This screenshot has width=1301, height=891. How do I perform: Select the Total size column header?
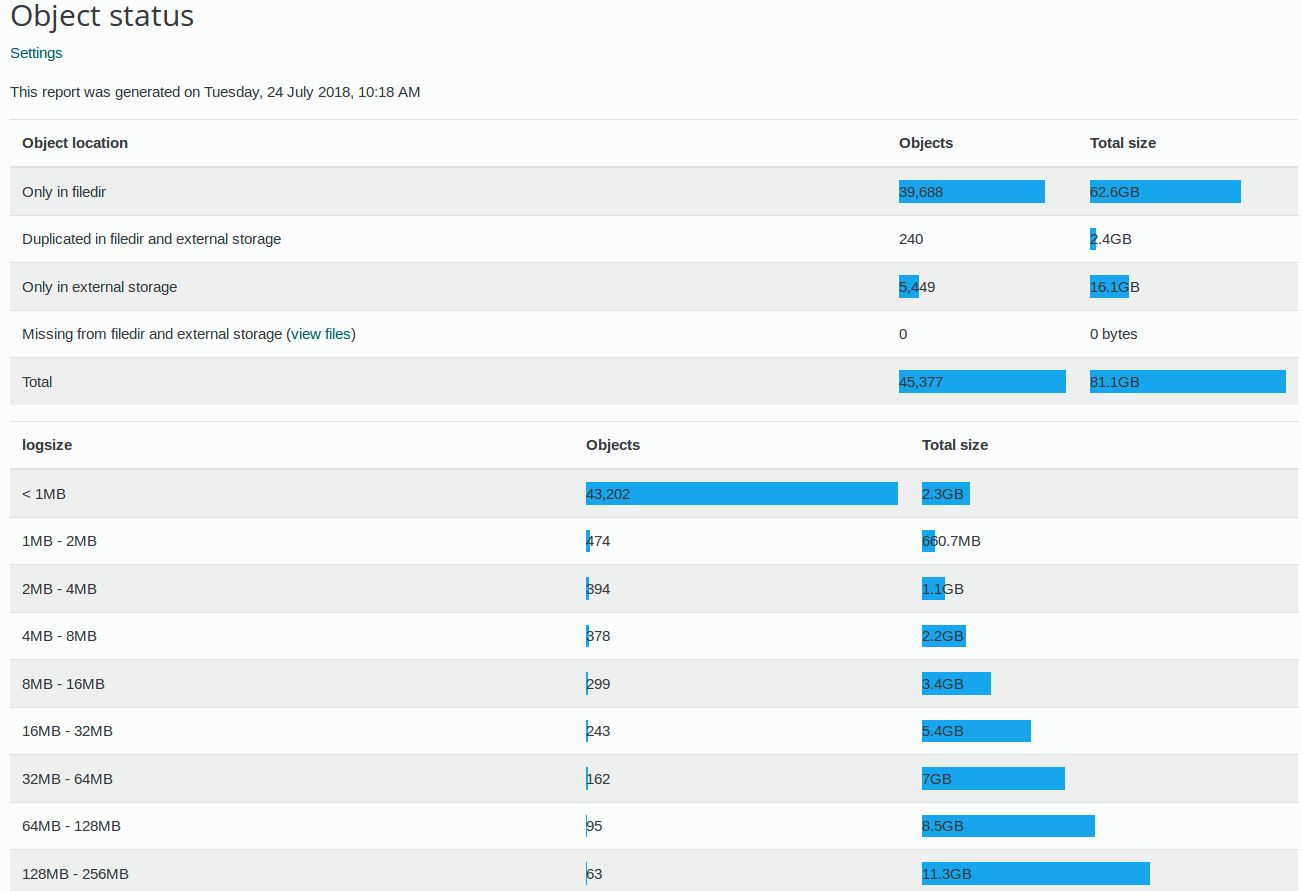coord(1122,142)
